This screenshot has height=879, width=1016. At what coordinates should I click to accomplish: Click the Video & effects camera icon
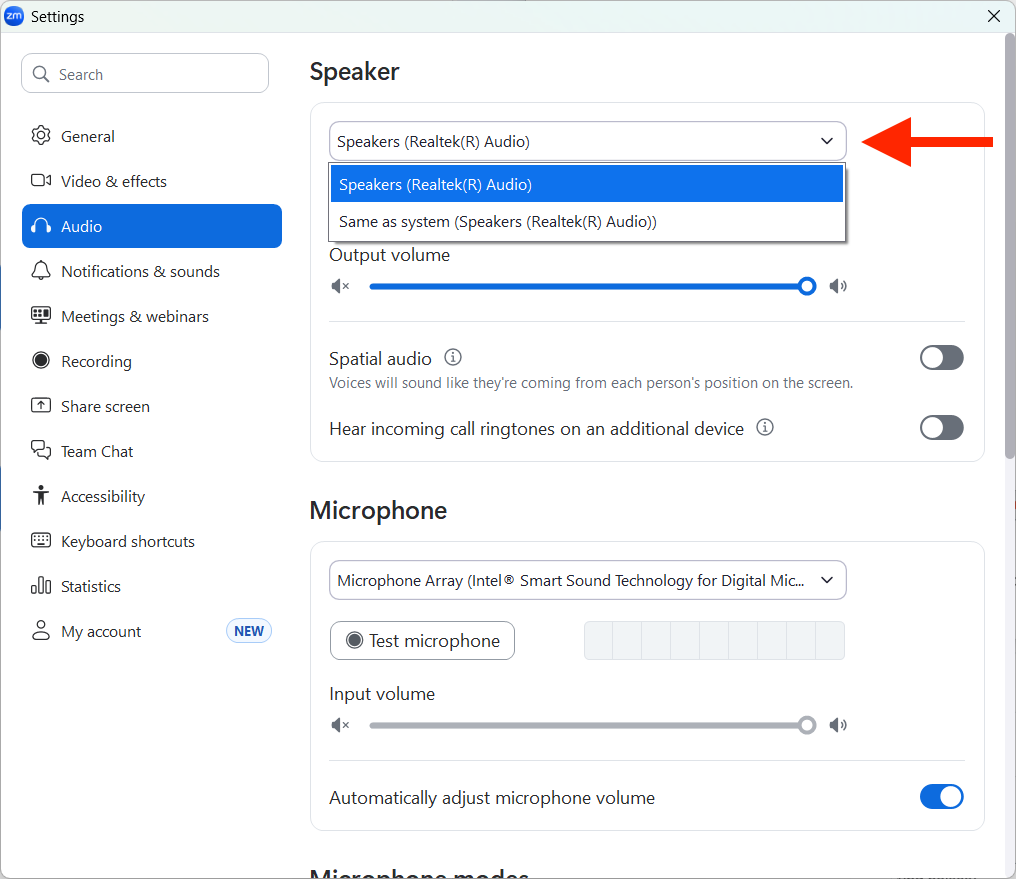pyautogui.click(x=41, y=181)
